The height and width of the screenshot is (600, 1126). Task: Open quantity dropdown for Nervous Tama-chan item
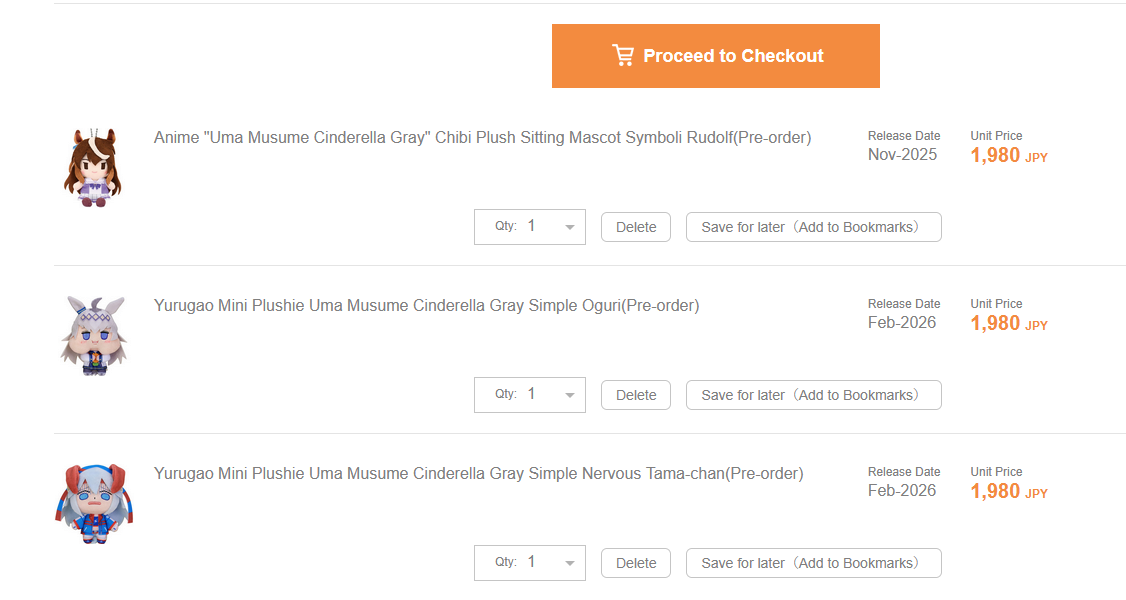coord(530,563)
